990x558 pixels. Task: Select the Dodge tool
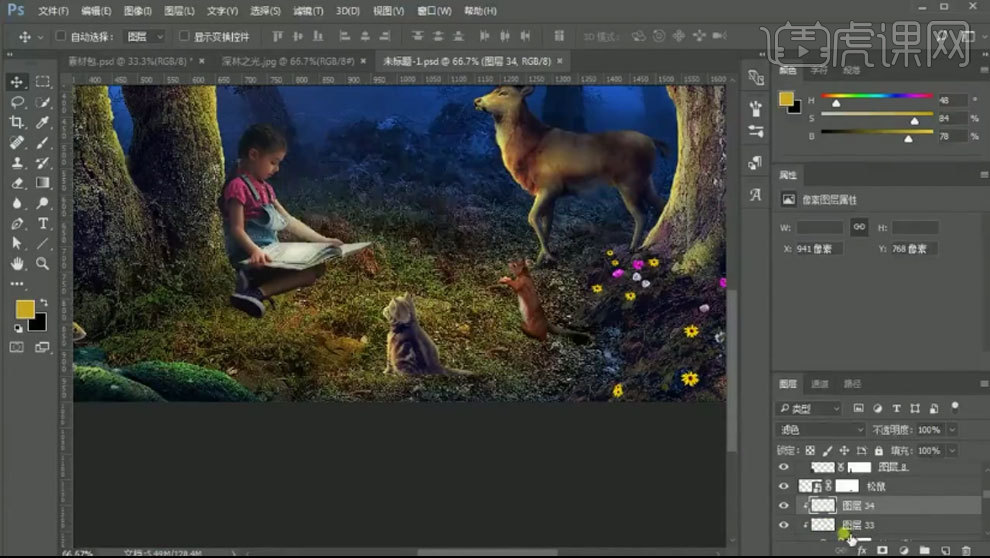pyautogui.click(x=42, y=203)
